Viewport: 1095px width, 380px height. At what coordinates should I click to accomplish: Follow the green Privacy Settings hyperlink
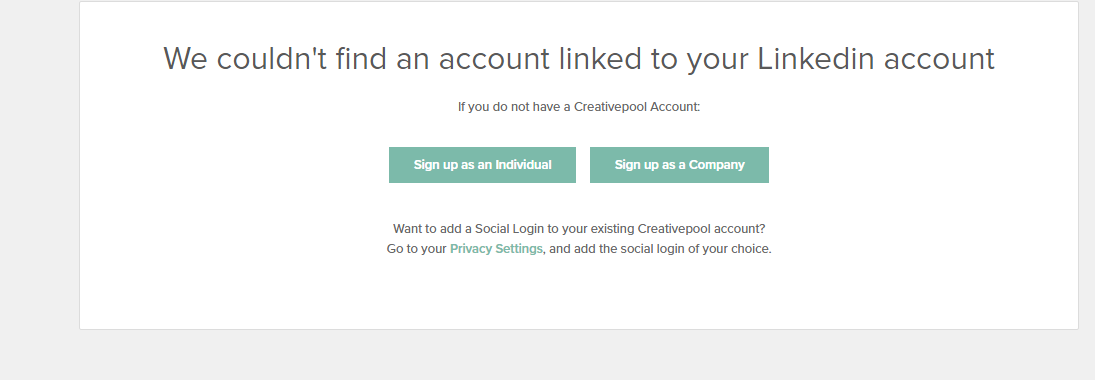tap(496, 249)
